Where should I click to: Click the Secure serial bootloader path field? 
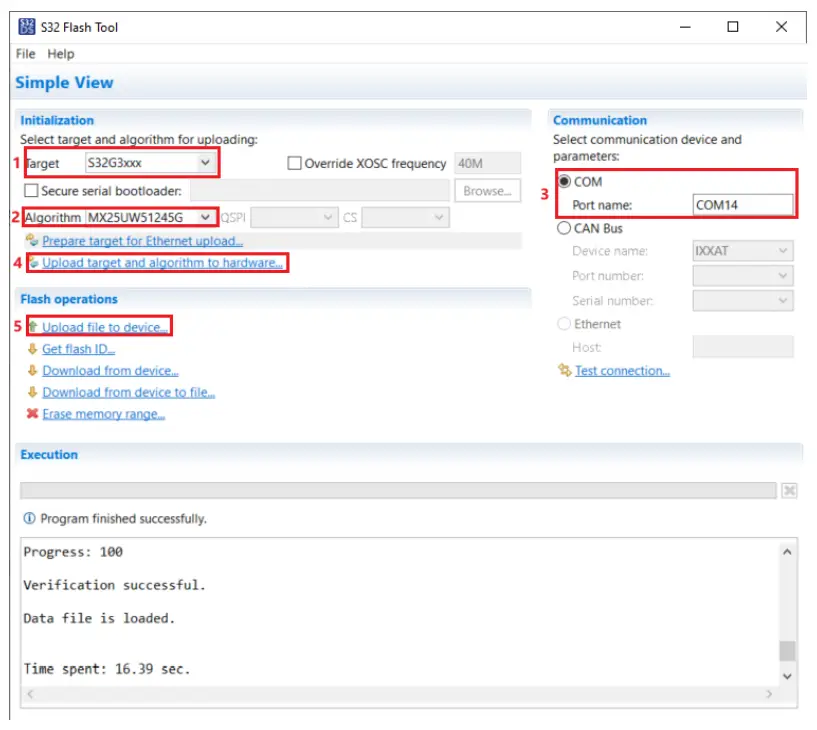320,191
